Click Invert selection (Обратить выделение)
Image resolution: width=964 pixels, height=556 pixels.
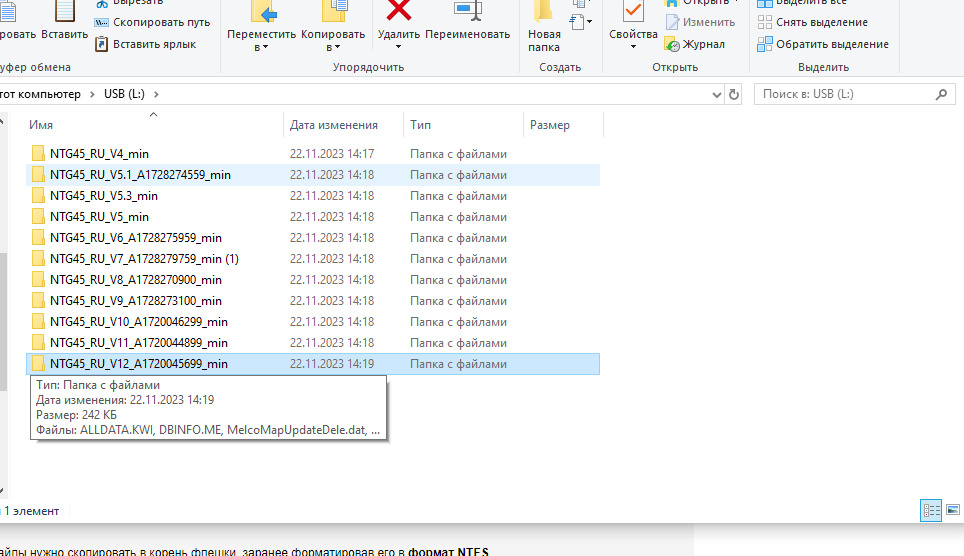pos(765,44)
